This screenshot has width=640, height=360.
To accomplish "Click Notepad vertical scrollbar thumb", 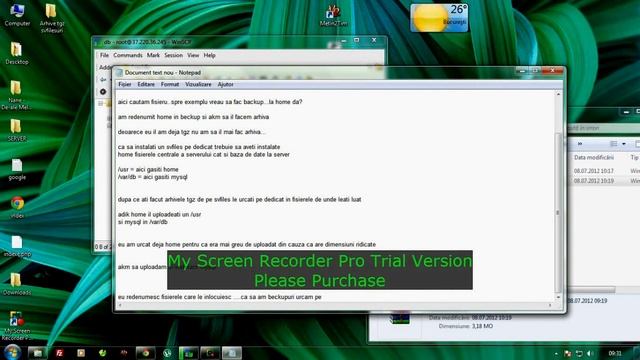I will pos(558,212).
